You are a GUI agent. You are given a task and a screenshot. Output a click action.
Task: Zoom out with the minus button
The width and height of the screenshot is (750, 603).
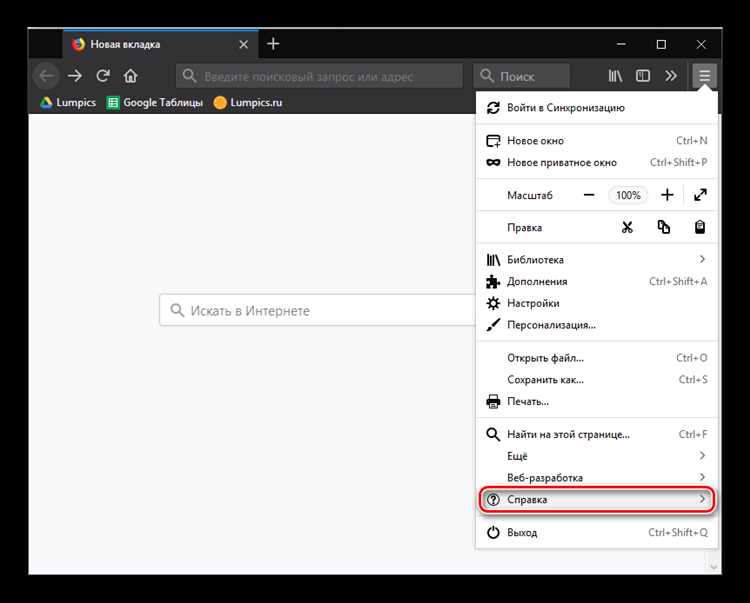(x=589, y=195)
